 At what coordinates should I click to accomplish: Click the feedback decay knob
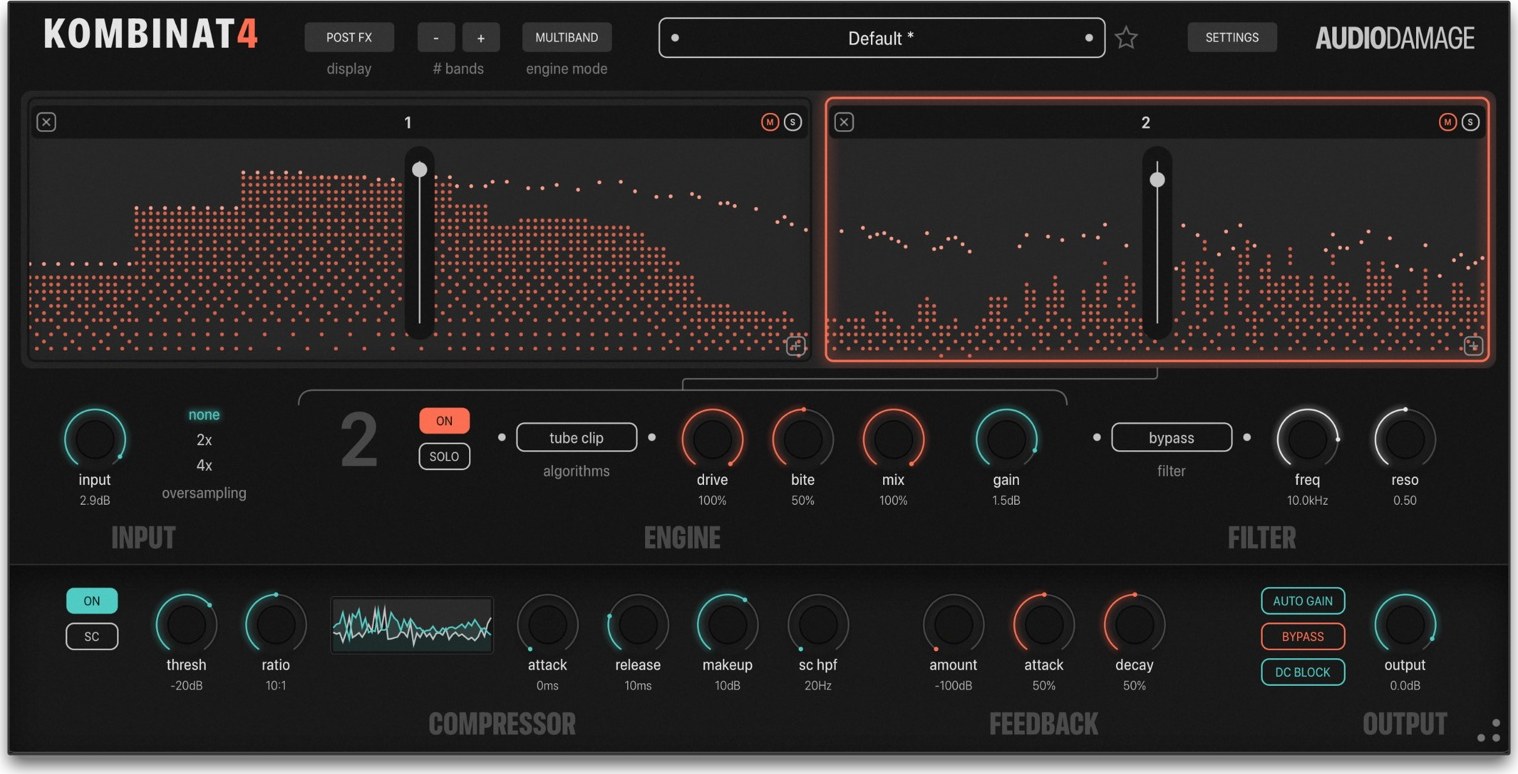(1134, 624)
